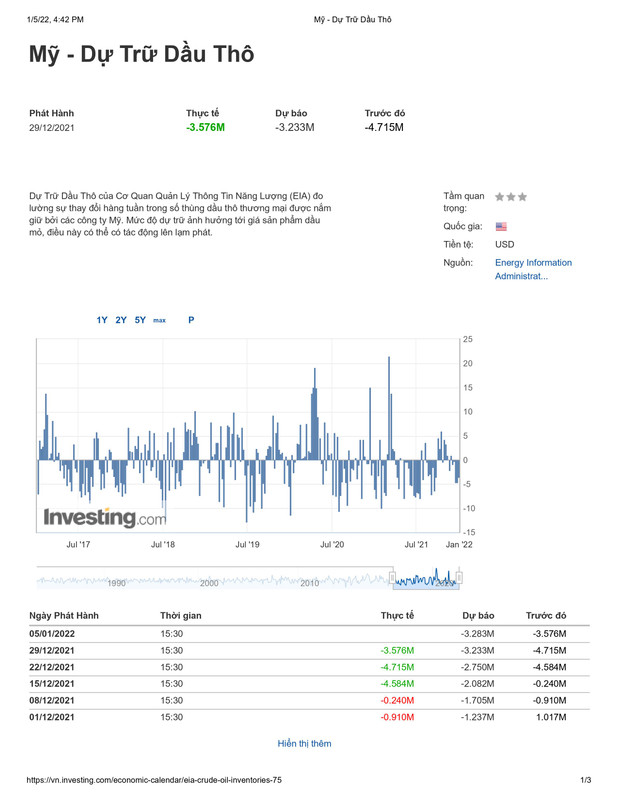Grab the left range slider handle
This screenshot has width=618, height=800.
click(x=392, y=578)
